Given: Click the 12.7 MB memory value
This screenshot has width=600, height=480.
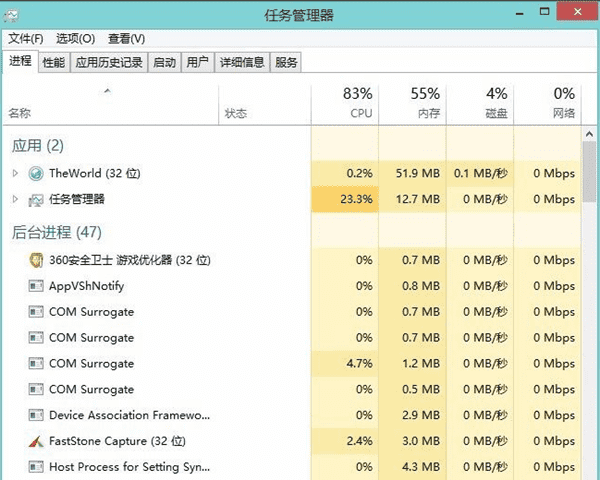Looking at the screenshot, I should [x=418, y=199].
